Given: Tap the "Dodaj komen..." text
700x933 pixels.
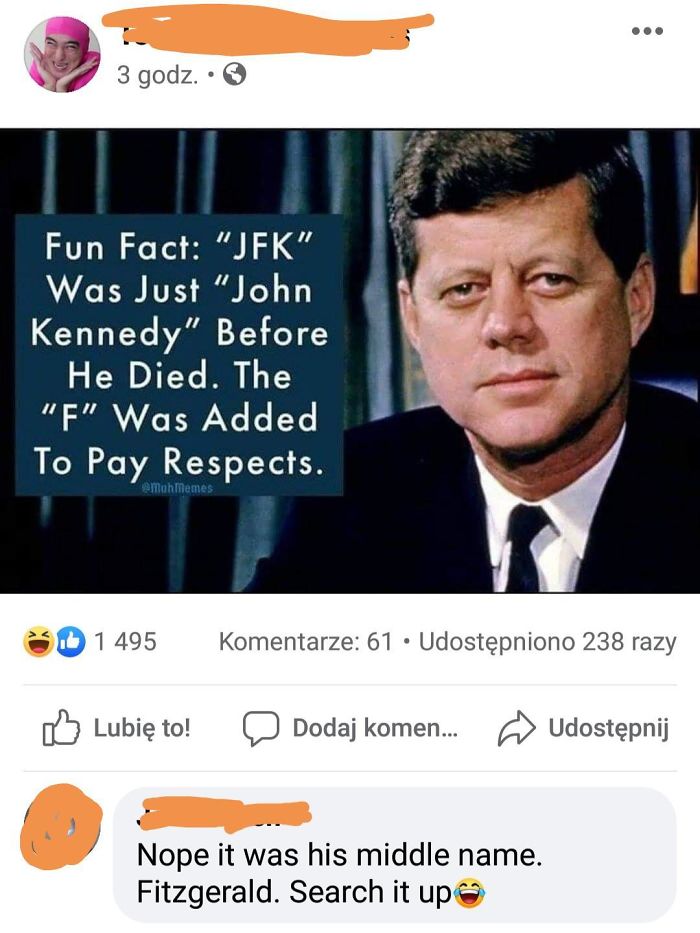Looking at the screenshot, I should (x=376, y=728).
